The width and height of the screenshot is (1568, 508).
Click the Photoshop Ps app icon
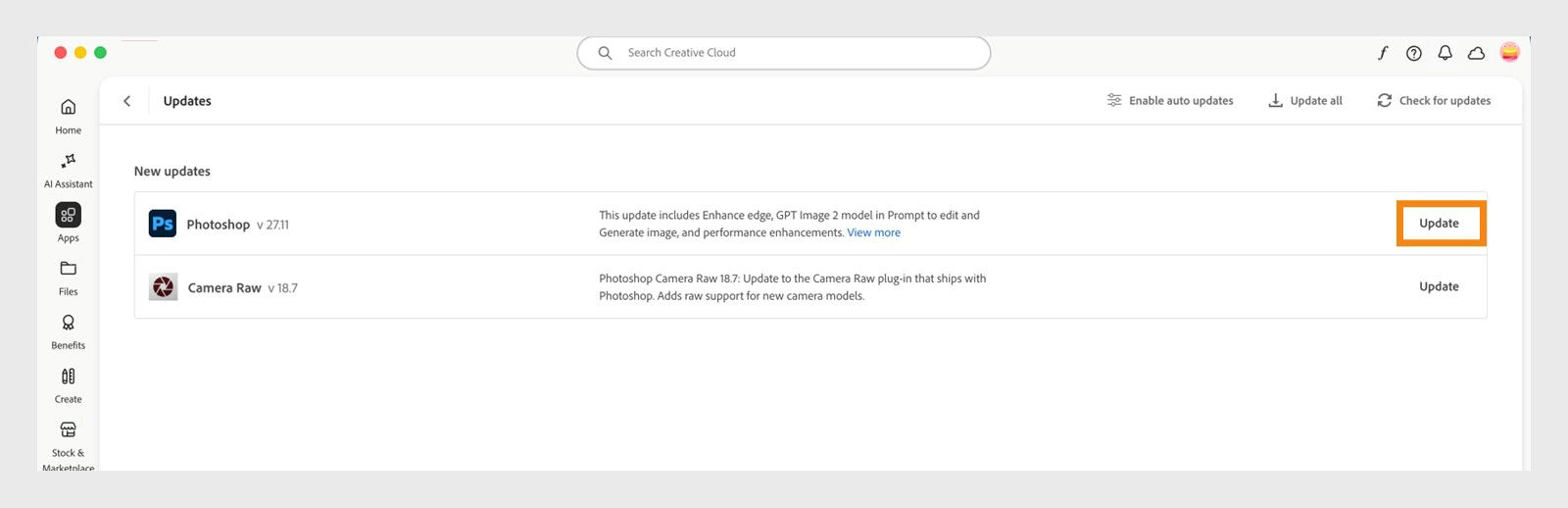tap(163, 224)
